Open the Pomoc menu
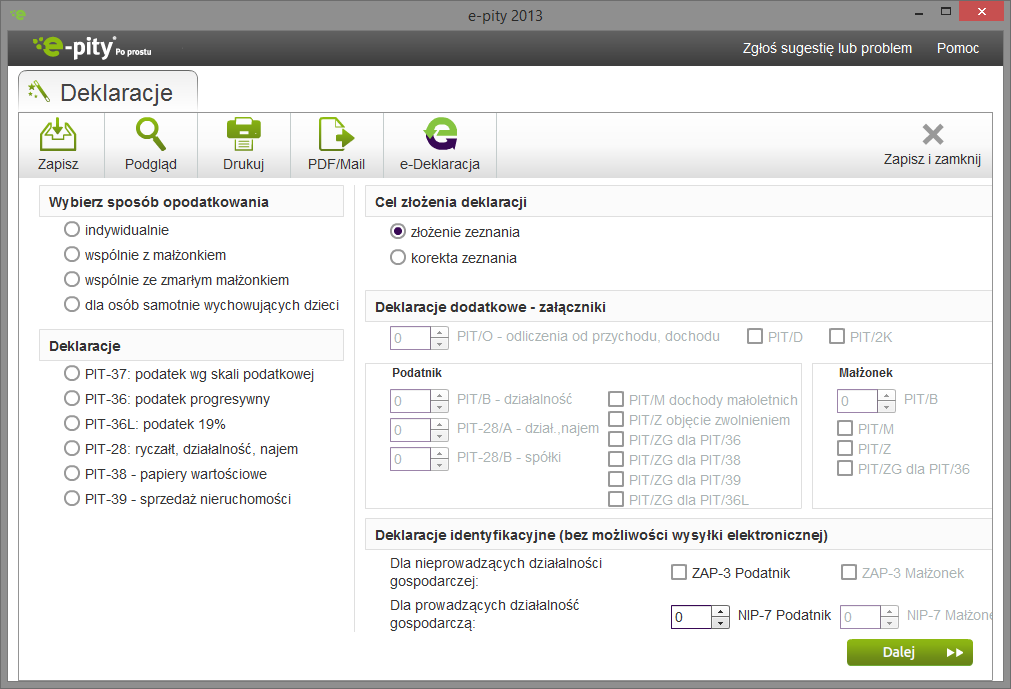1011x689 pixels. coord(957,48)
